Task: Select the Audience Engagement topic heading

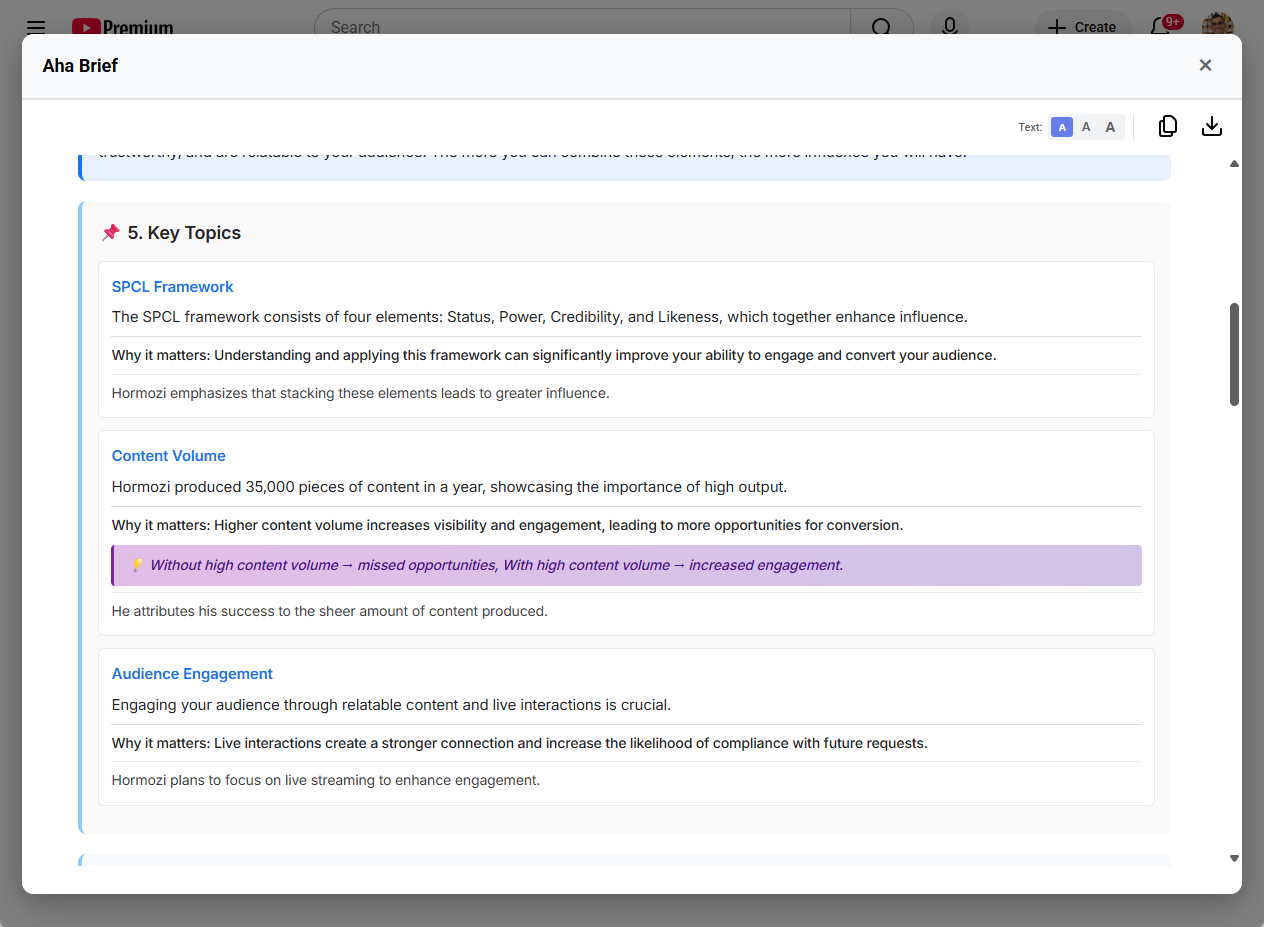Action: [x=192, y=674]
